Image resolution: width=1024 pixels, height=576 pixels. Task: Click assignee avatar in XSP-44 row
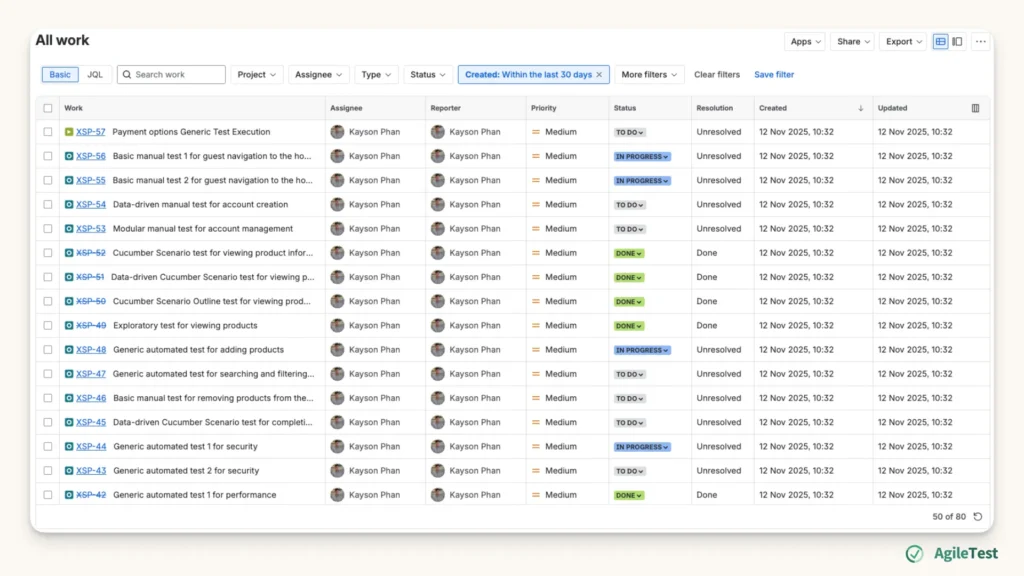pyautogui.click(x=337, y=447)
